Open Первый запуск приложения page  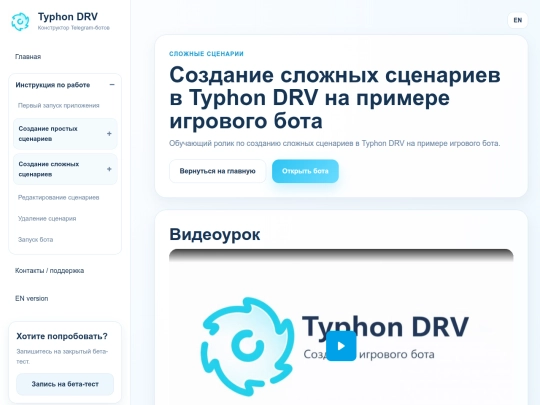(59, 105)
